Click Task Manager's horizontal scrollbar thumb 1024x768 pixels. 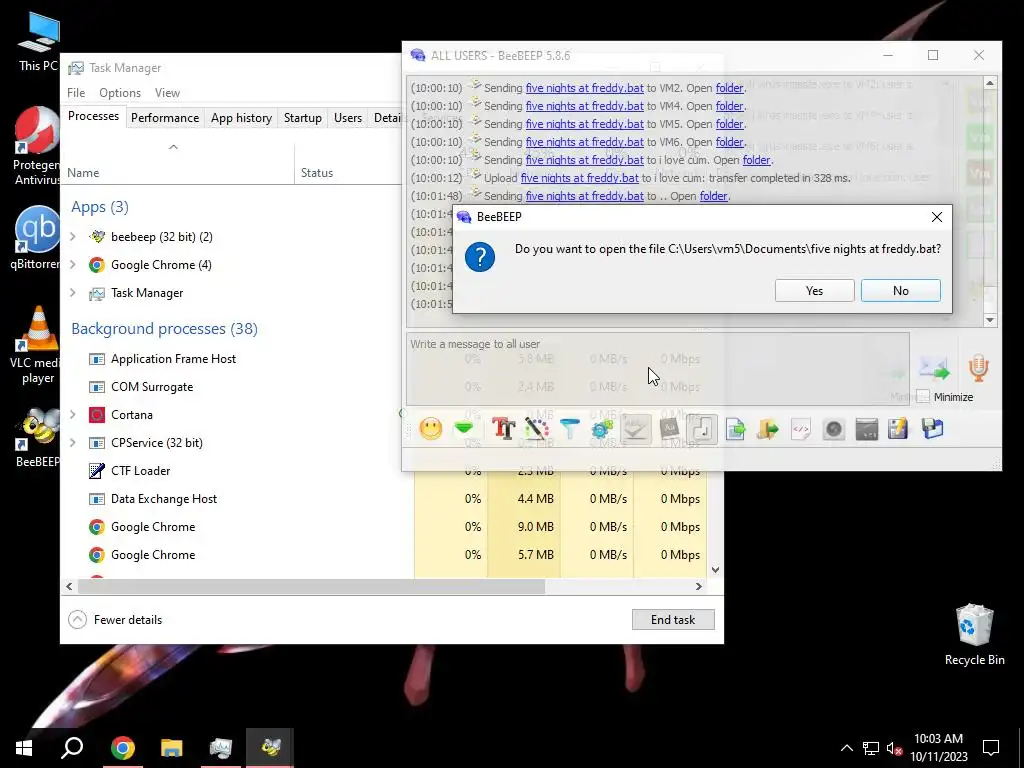point(312,586)
